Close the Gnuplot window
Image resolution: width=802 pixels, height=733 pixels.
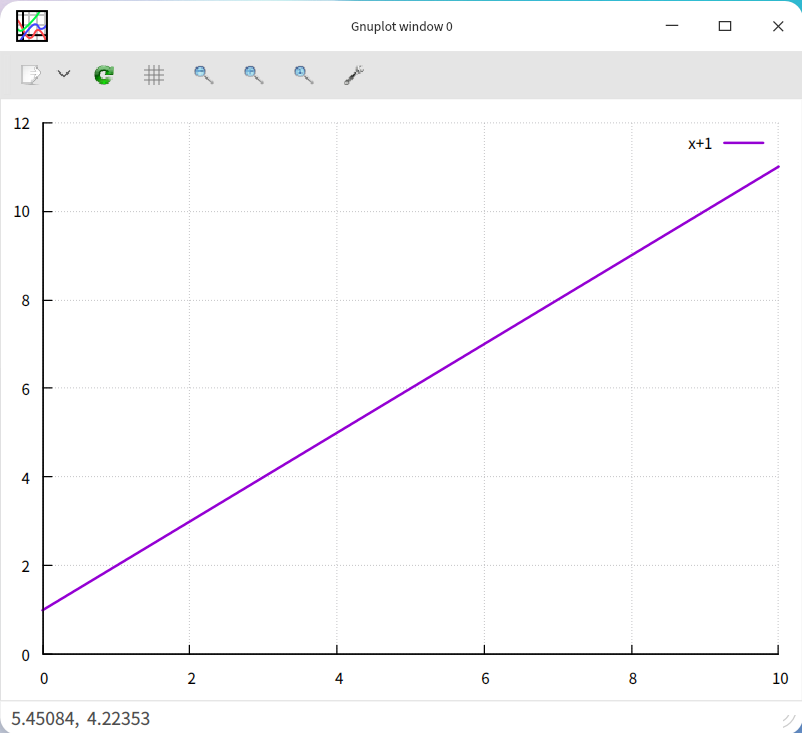click(x=778, y=26)
